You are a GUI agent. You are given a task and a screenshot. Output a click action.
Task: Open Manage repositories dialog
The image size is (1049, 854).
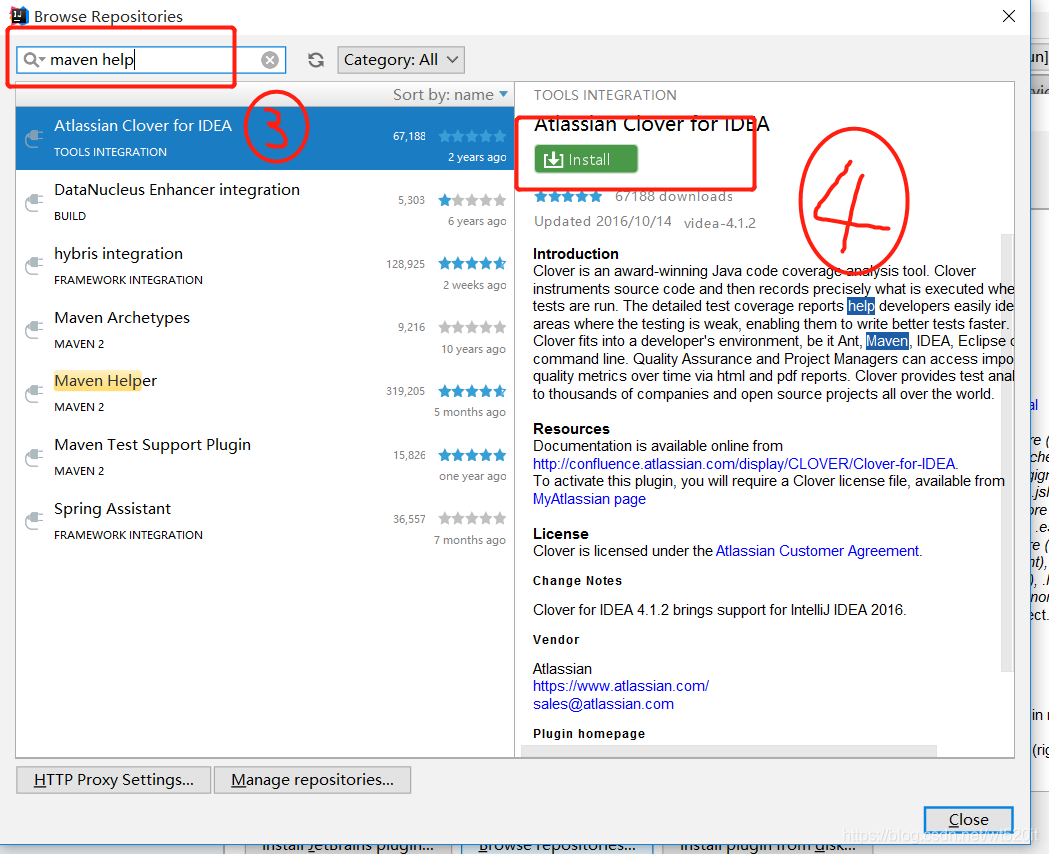312,780
